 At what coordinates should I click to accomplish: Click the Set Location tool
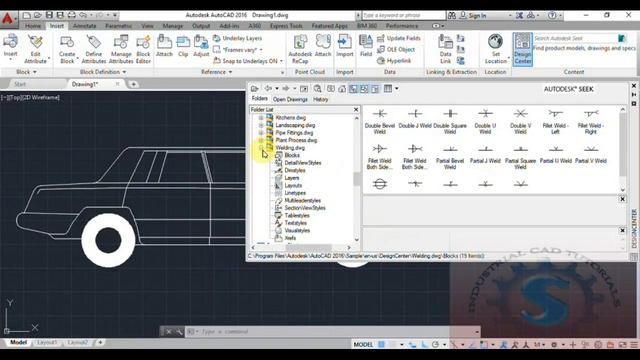point(496,49)
